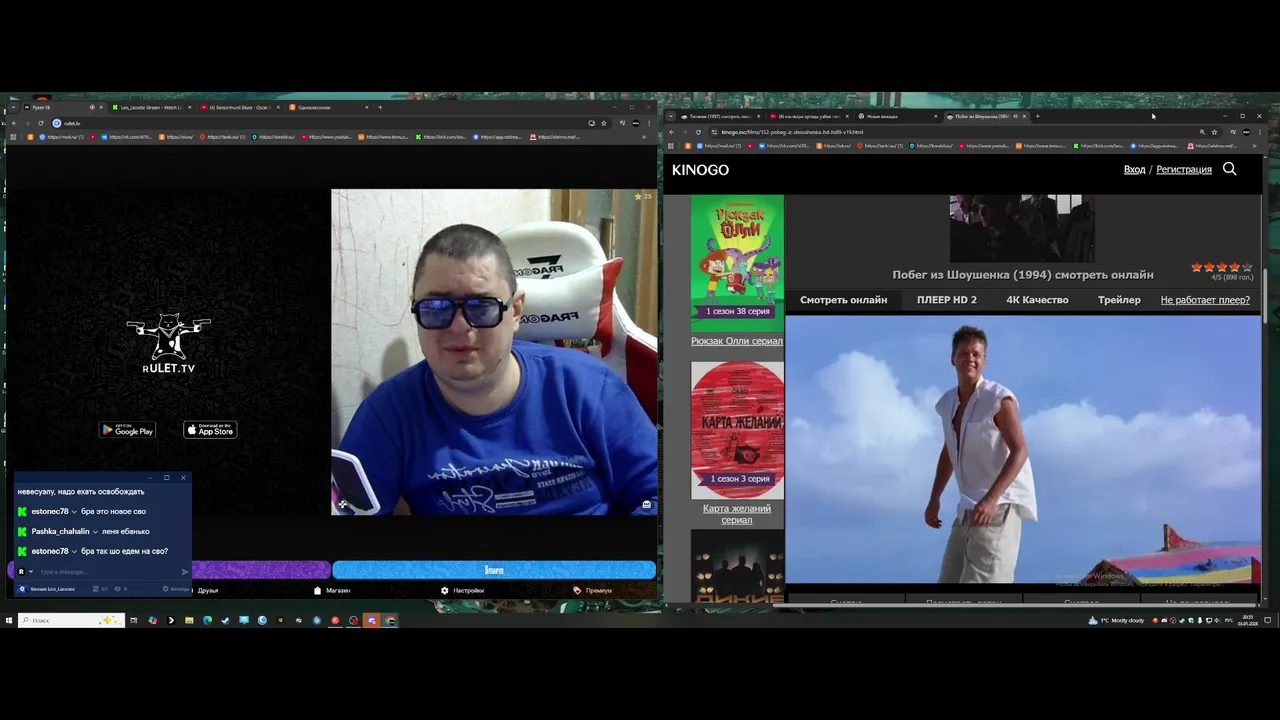This screenshot has width=1280, height=720.
Task: Open the Регистрация registration link
Action: [x=1184, y=169]
